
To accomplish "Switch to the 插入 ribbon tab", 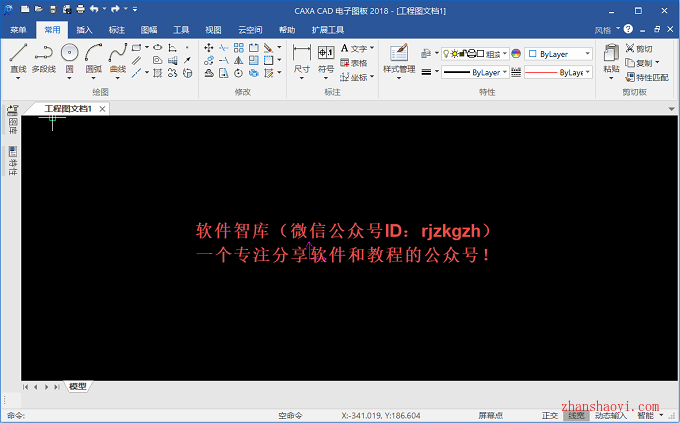I will (x=84, y=30).
